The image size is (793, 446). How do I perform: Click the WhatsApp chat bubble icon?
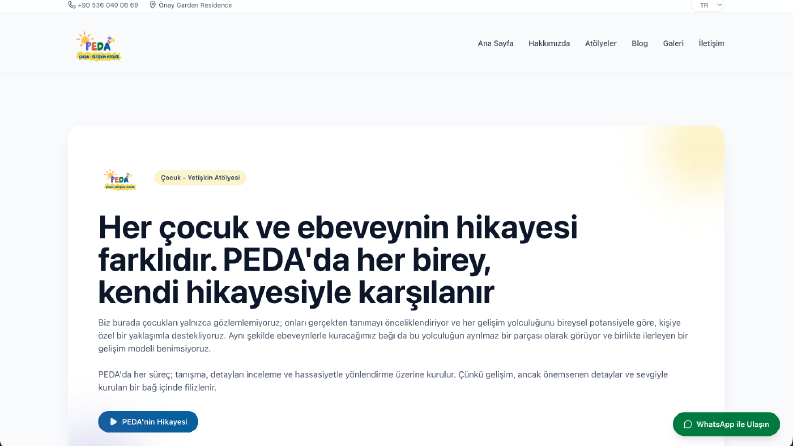[688, 424]
